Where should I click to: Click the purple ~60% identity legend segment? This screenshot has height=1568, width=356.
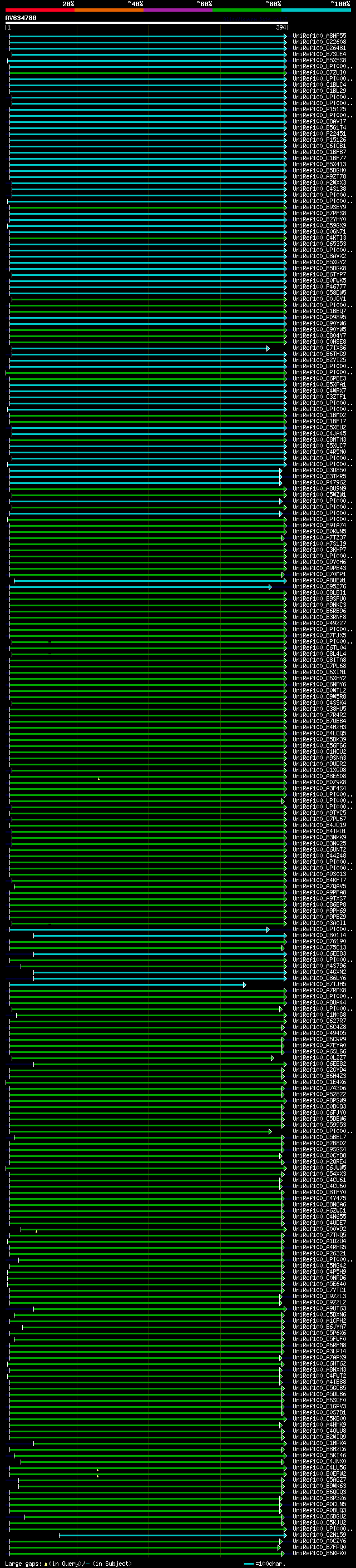[x=179, y=10]
